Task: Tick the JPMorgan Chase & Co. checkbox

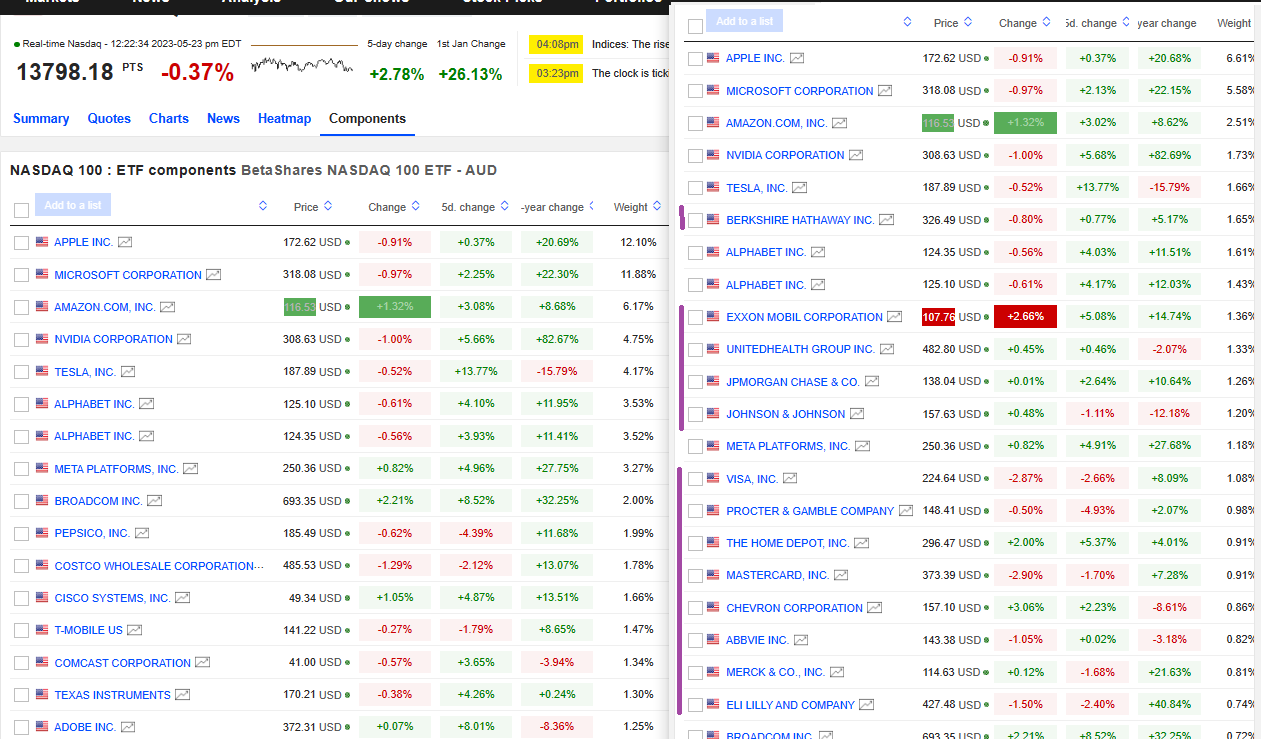Action: [x=695, y=382]
